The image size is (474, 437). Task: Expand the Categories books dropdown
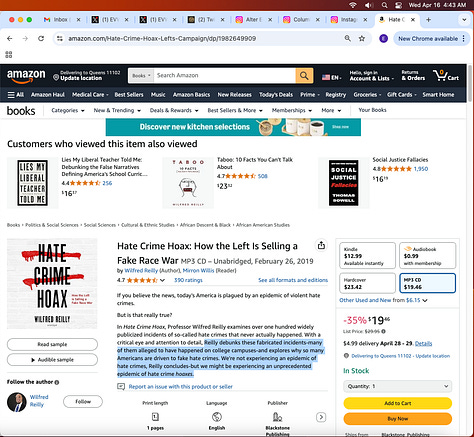click(68, 110)
